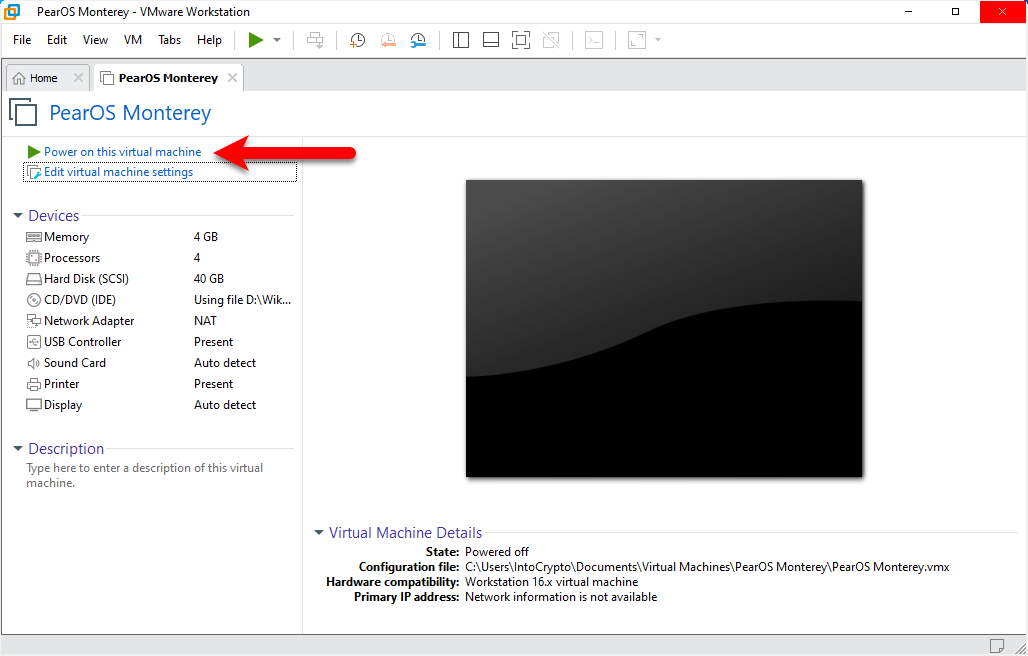This screenshot has width=1028, height=656.
Task: Click the stretch guest display icon
Action: pyautogui.click(x=637, y=40)
